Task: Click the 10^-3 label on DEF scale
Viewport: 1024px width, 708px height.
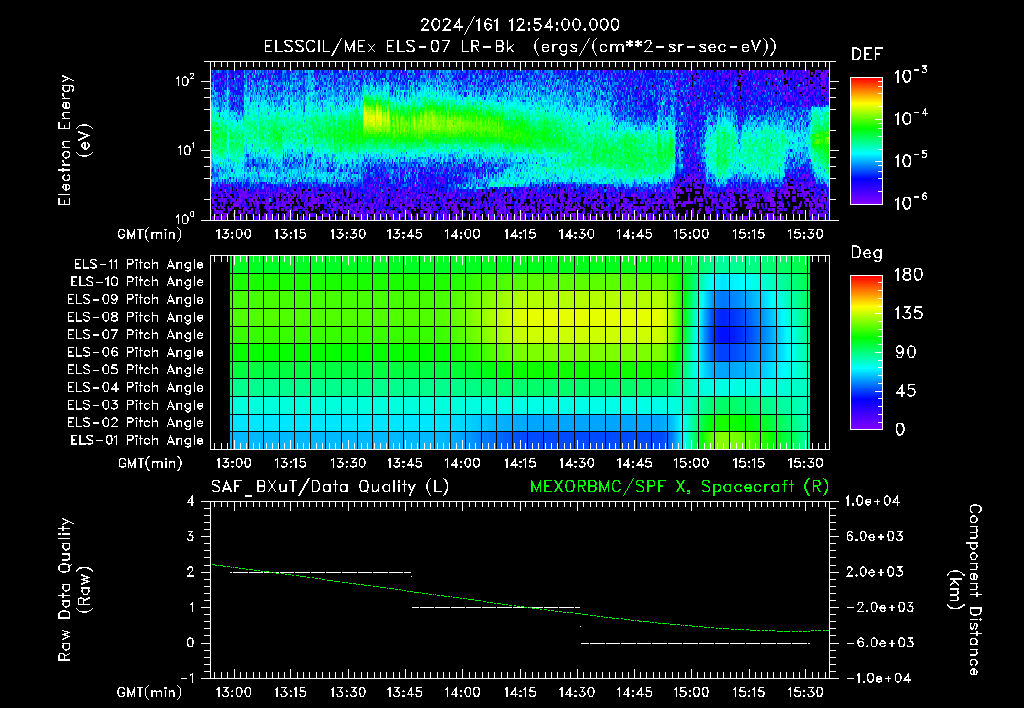Action: tap(910, 76)
